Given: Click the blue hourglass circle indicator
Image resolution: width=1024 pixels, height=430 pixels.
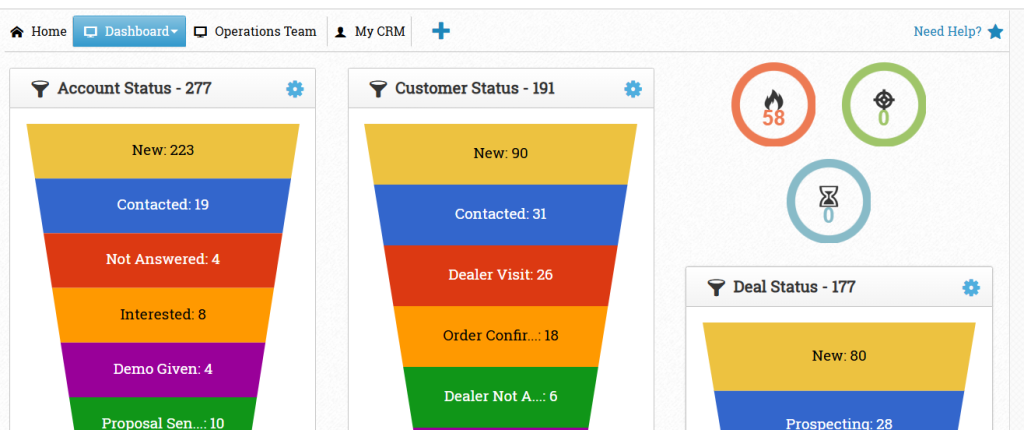Looking at the screenshot, I should tap(828, 201).
